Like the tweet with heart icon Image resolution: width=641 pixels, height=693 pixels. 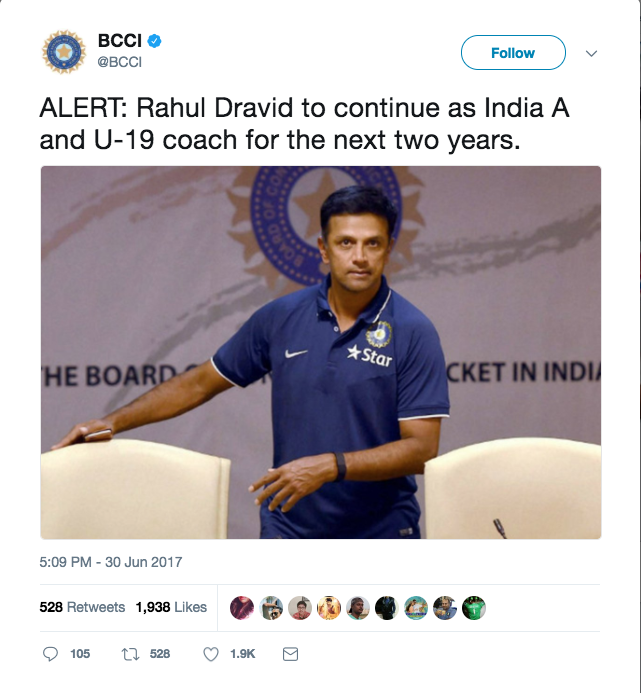211,654
